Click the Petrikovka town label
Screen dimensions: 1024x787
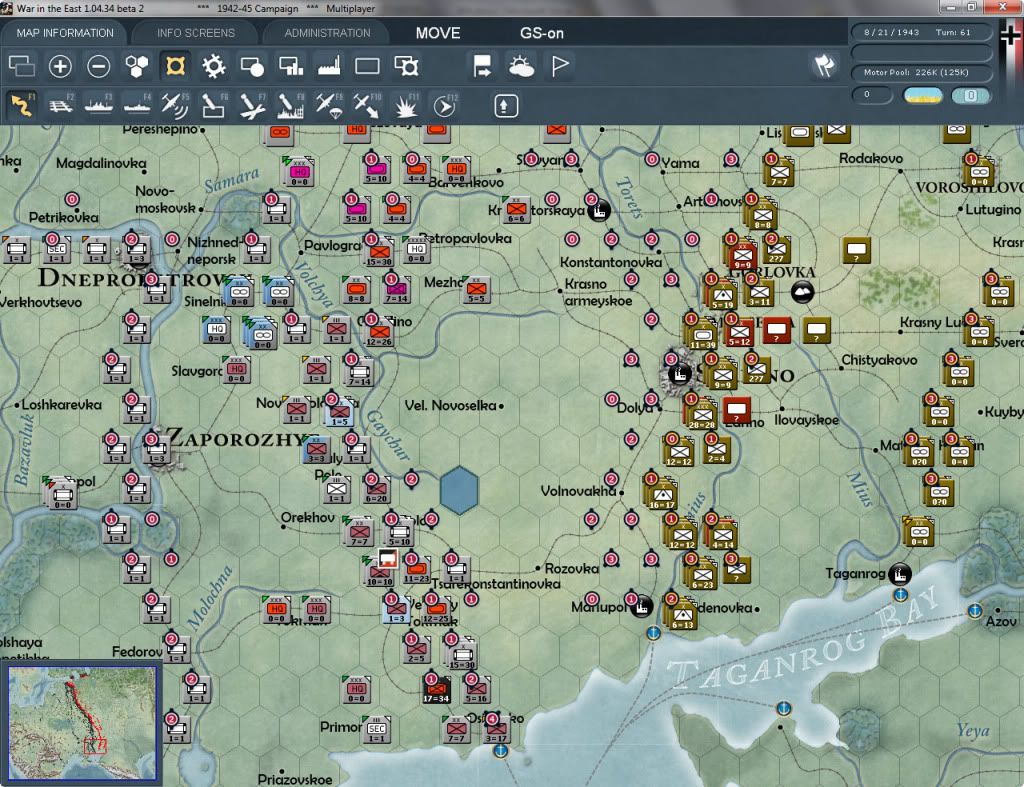(x=63, y=217)
